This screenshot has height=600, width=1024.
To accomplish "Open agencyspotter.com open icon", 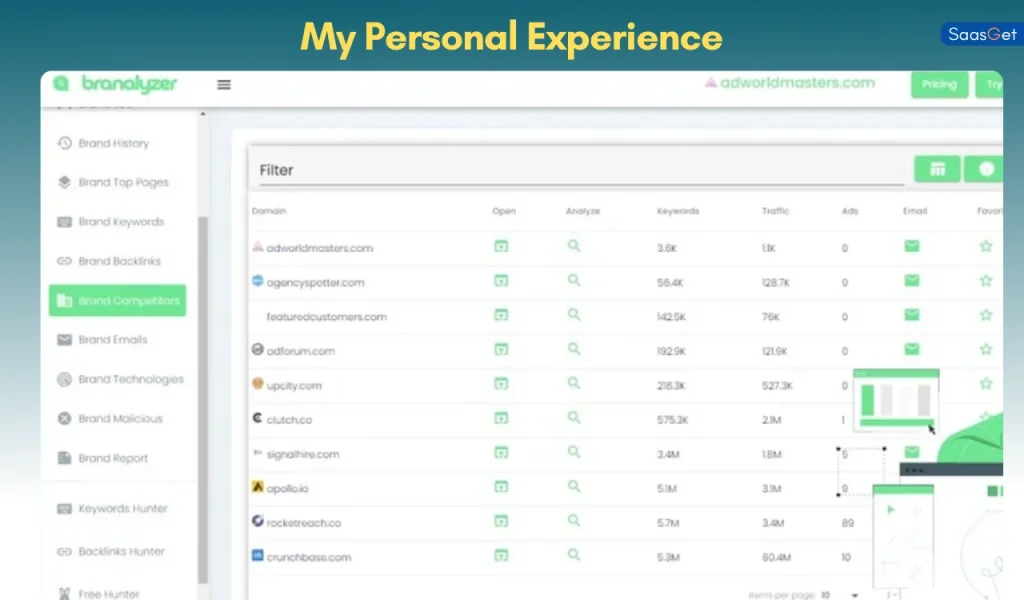I will [x=501, y=281].
